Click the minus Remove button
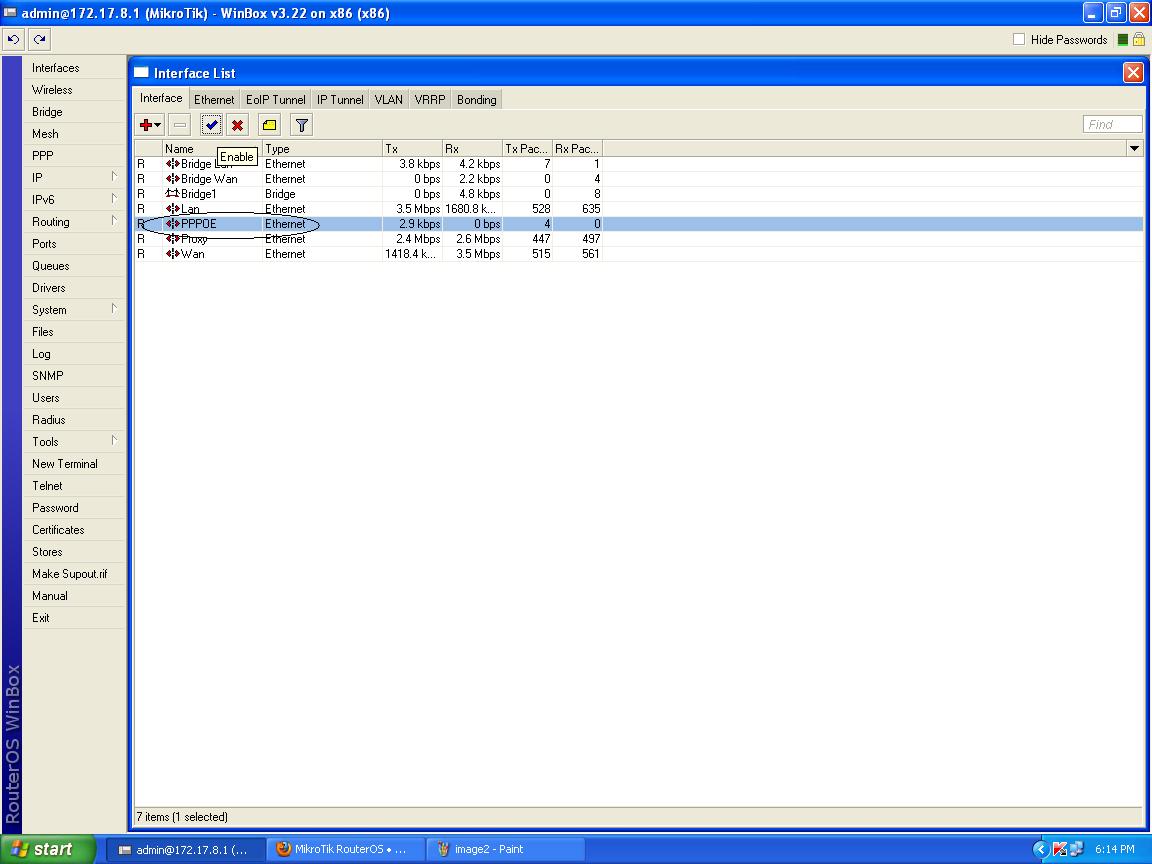1152x864 pixels. coord(180,125)
